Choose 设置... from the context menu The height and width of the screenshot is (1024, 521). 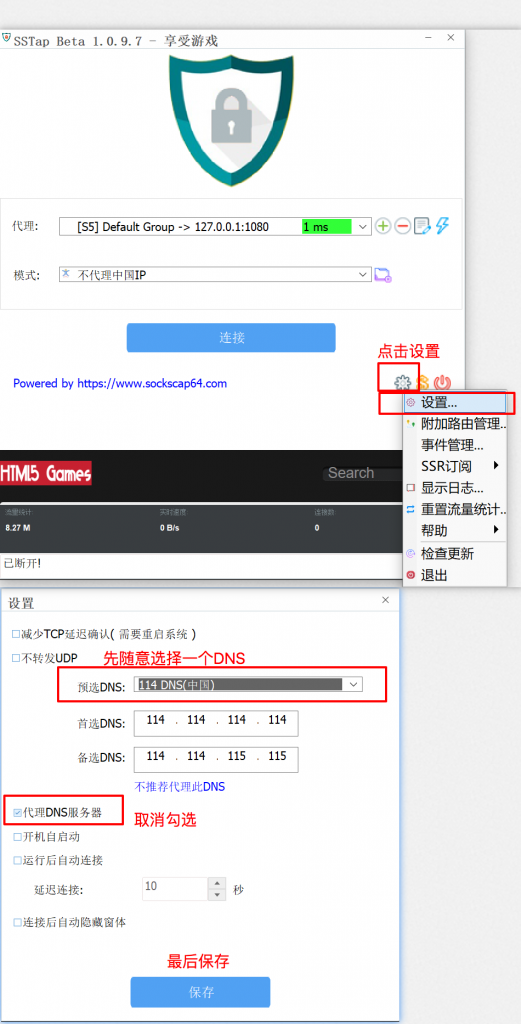point(456,403)
